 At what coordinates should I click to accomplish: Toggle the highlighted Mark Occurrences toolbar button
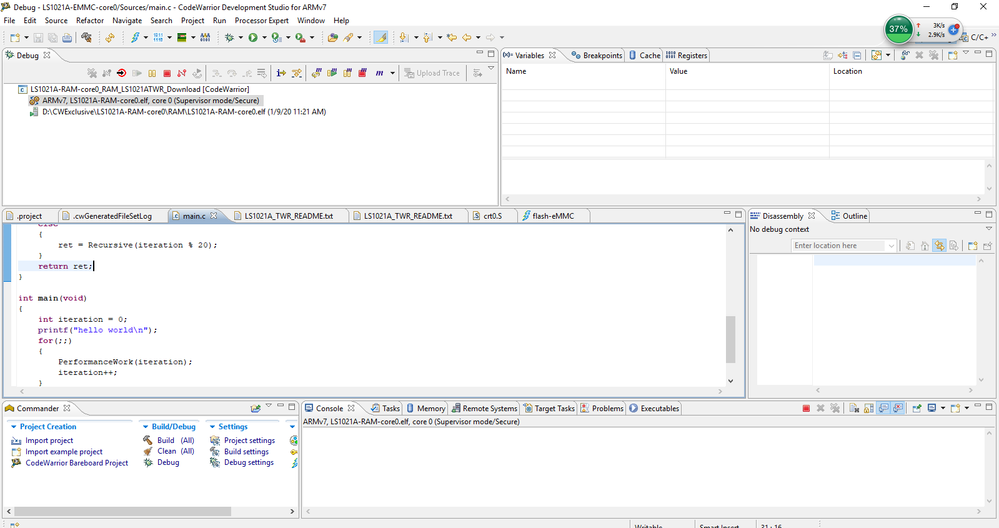click(x=381, y=38)
